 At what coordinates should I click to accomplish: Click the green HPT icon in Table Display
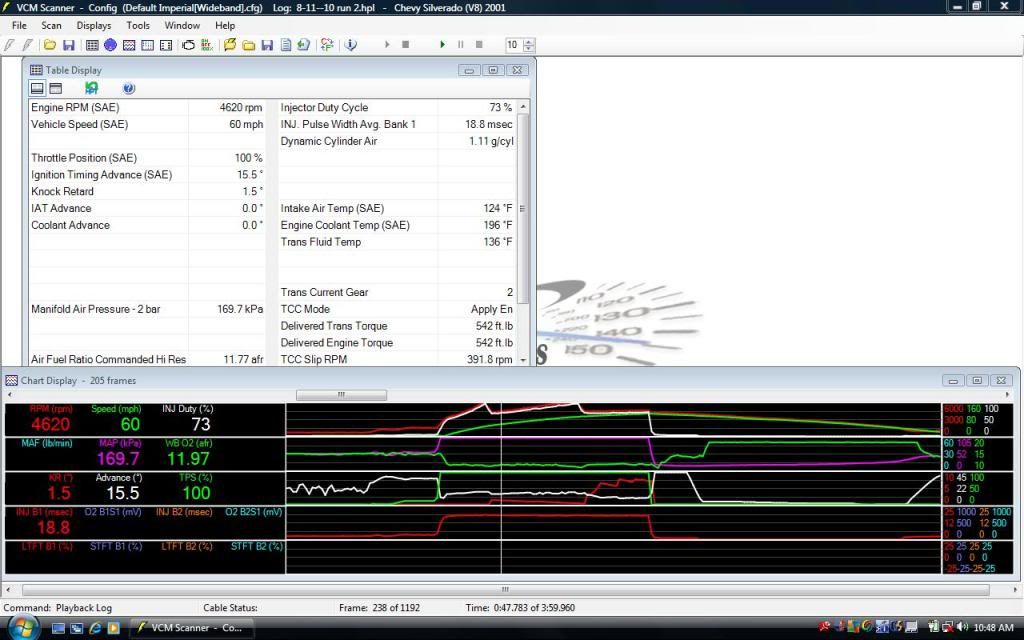92,88
